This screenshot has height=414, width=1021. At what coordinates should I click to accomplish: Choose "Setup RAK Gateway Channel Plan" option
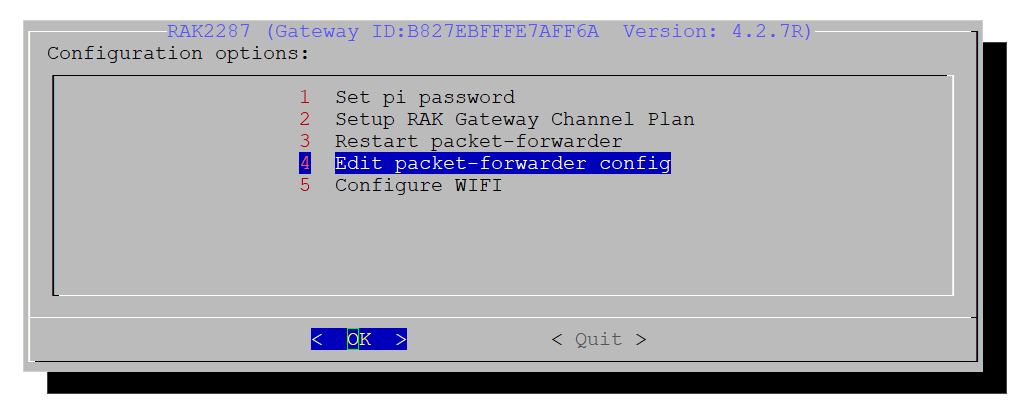514,120
